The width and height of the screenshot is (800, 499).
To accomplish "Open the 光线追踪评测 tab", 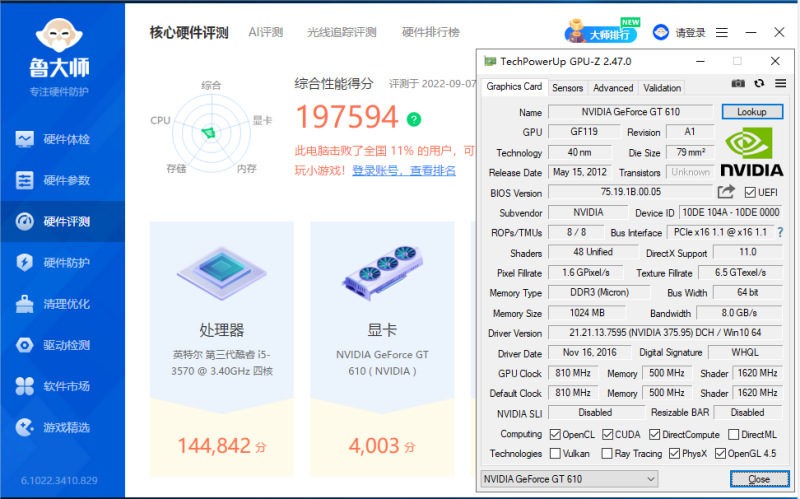I will pos(342,32).
